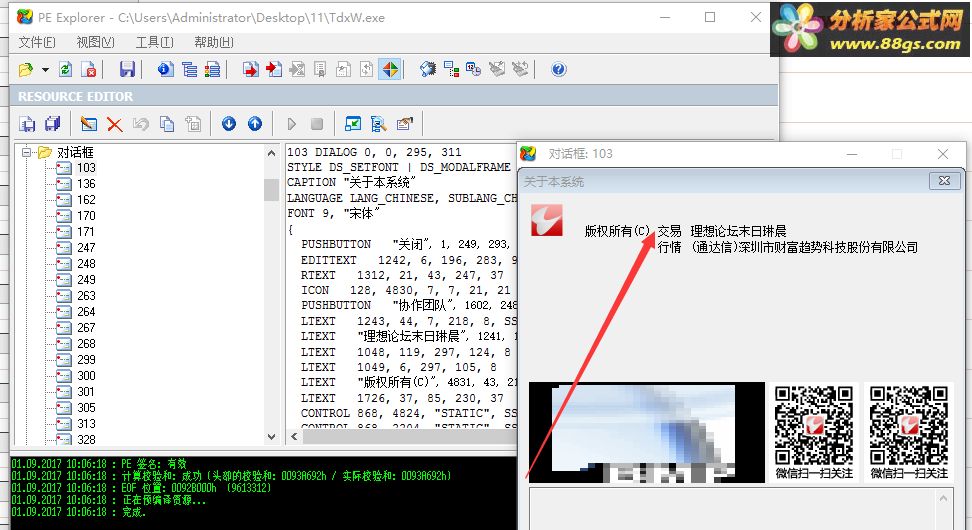972x530 pixels.
Task: Open a file with the folder icon
Action: coord(25,69)
